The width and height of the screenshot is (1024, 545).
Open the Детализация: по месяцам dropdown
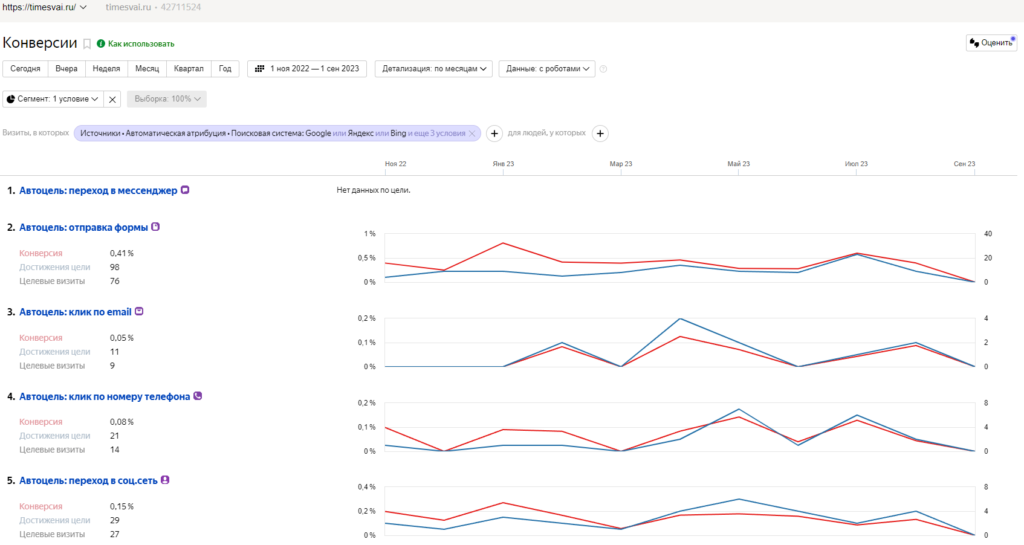[x=434, y=69]
